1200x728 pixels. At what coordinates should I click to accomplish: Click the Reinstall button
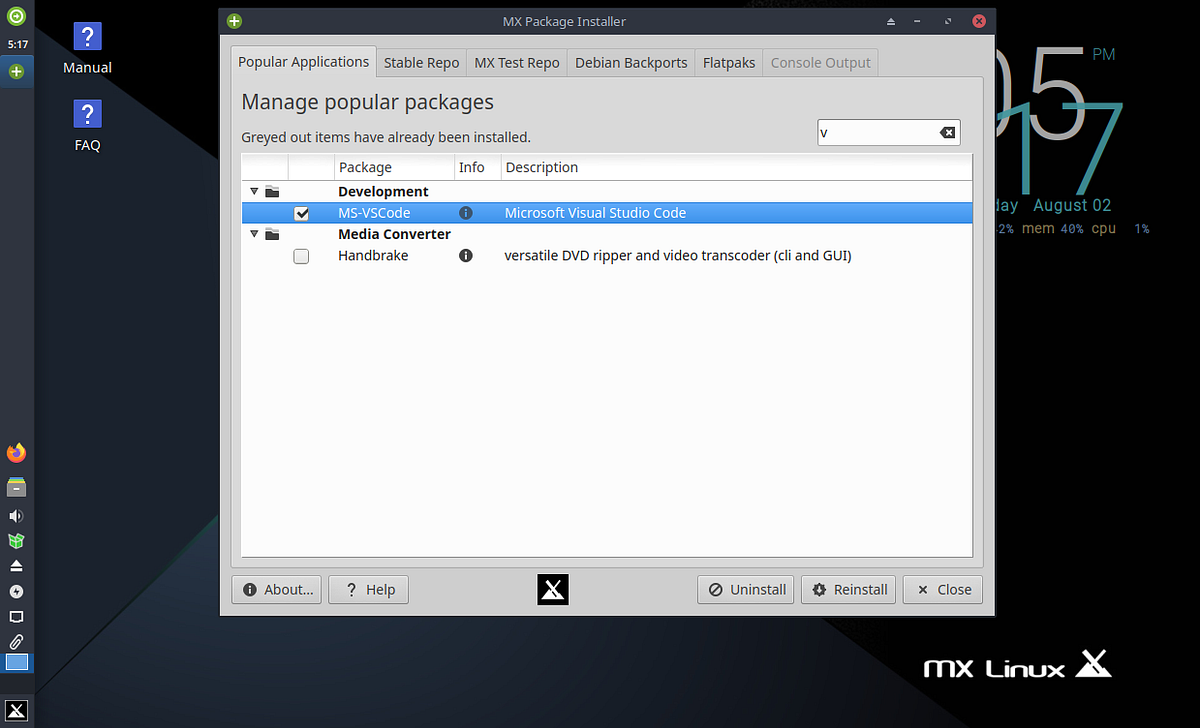pyautogui.click(x=848, y=589)
